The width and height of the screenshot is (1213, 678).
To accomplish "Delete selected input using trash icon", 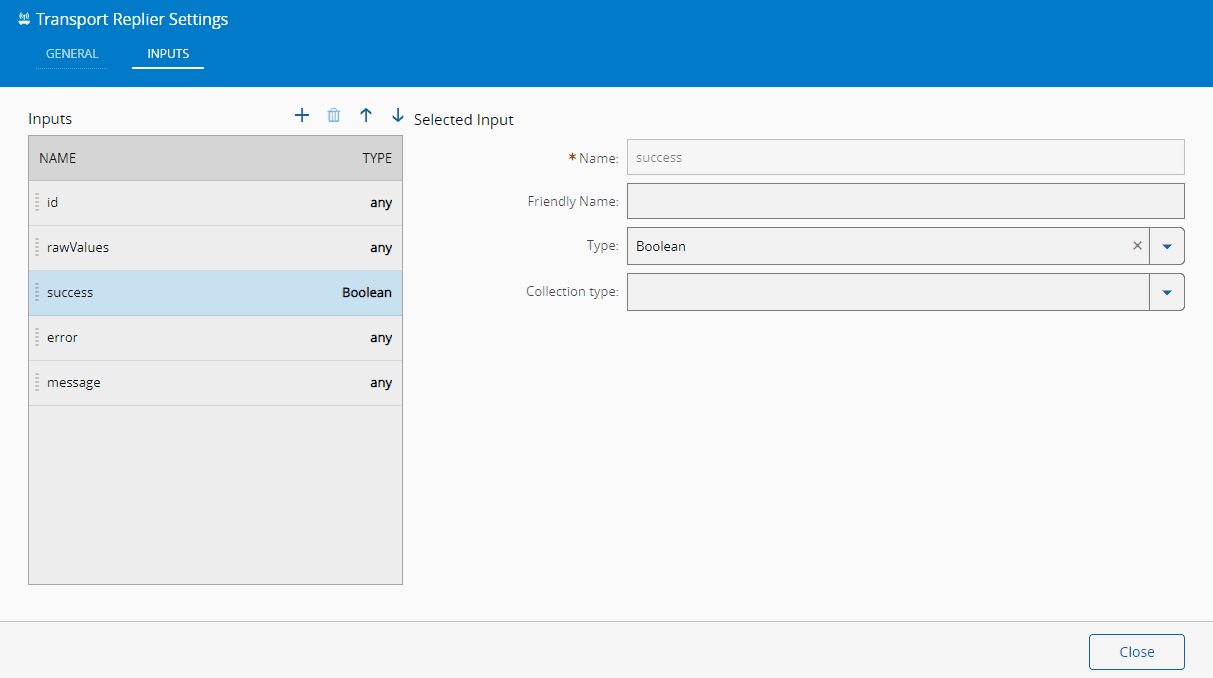I will (334, 116).
